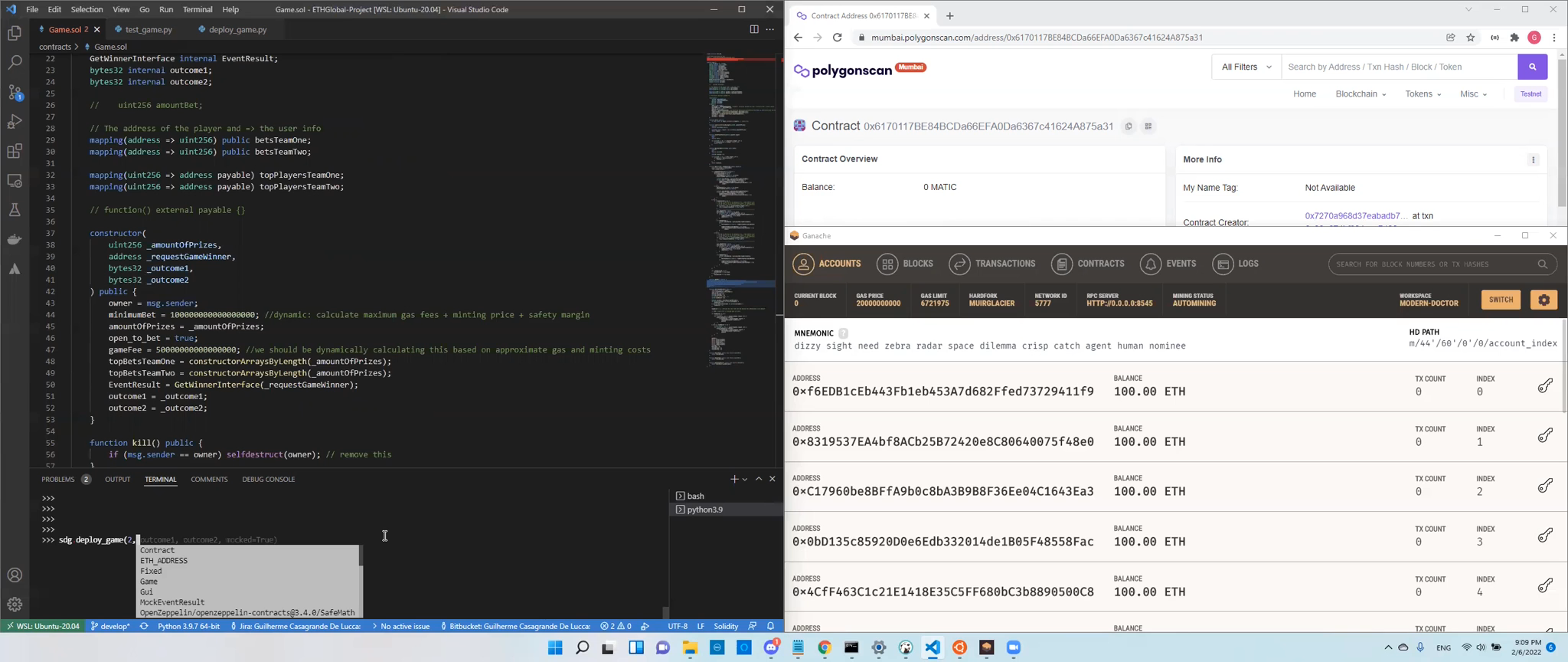Change the UTF-8 file encoding

coord(678,626)
